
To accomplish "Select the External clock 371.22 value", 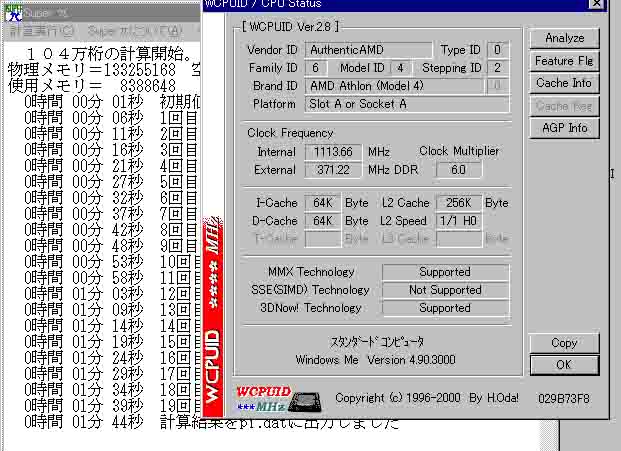I will tap(333, 170).
